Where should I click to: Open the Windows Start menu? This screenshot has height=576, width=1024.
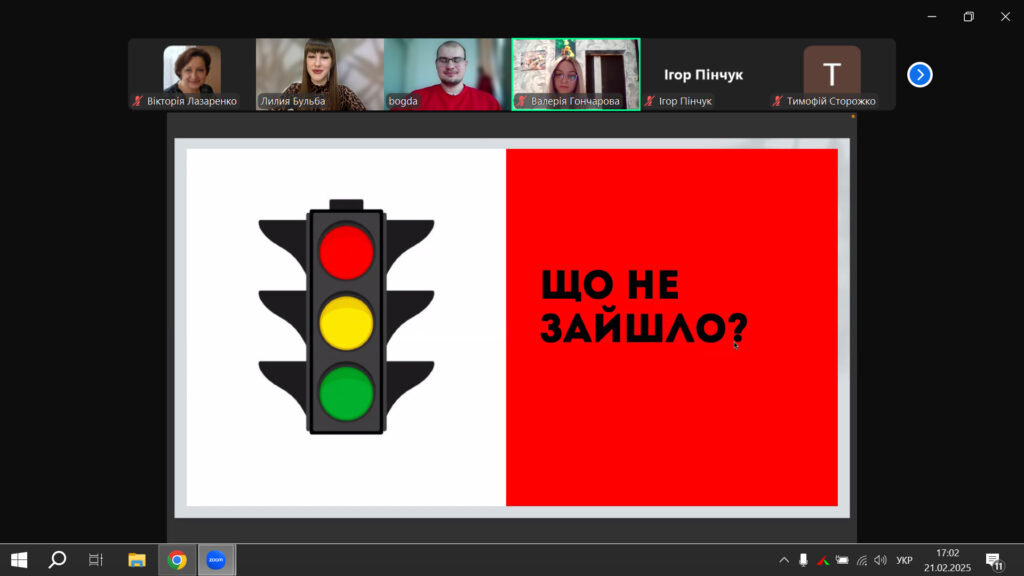pos(19,560)
